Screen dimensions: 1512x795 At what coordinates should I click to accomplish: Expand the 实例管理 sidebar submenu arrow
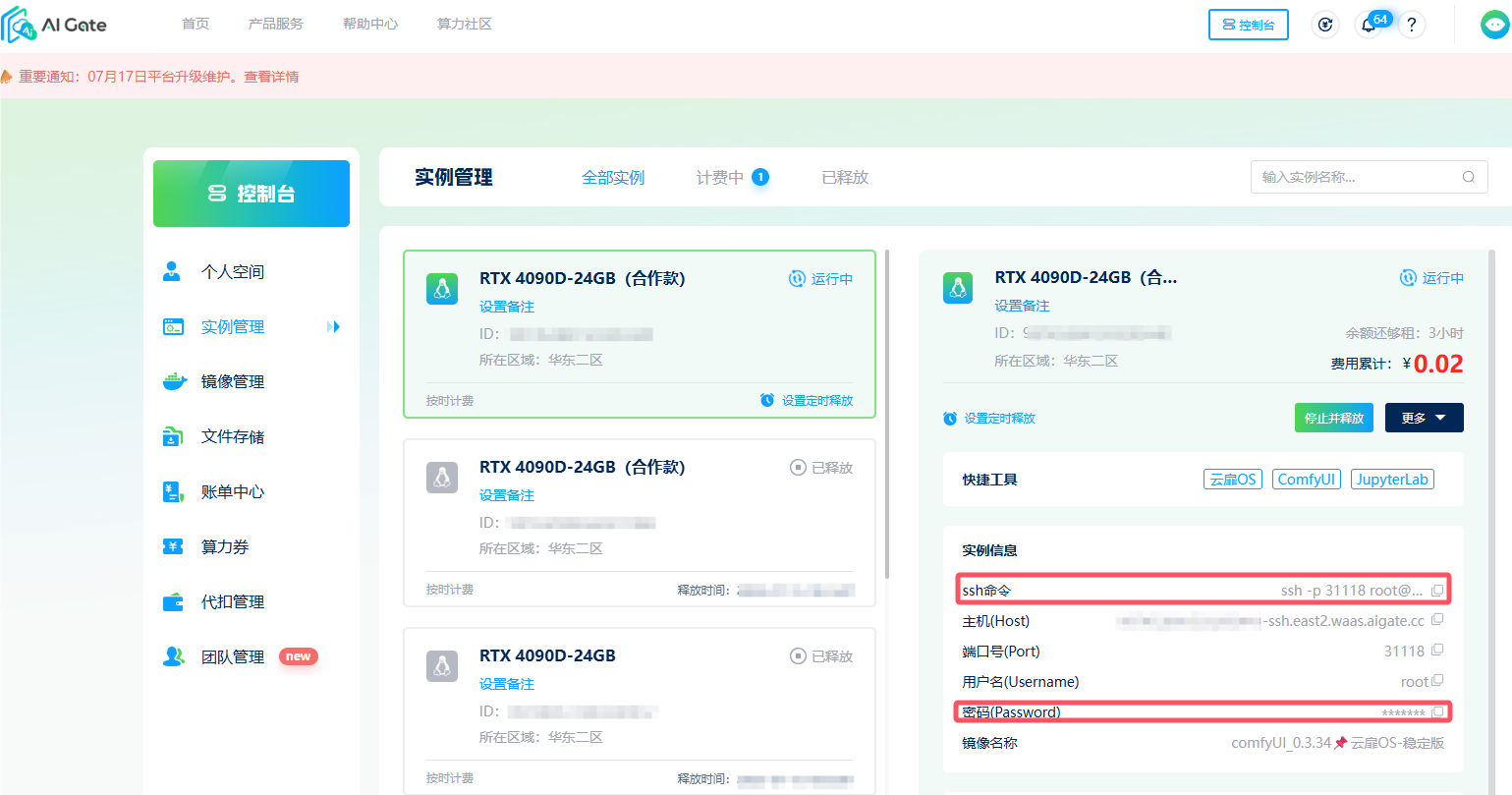pos(334,326)
